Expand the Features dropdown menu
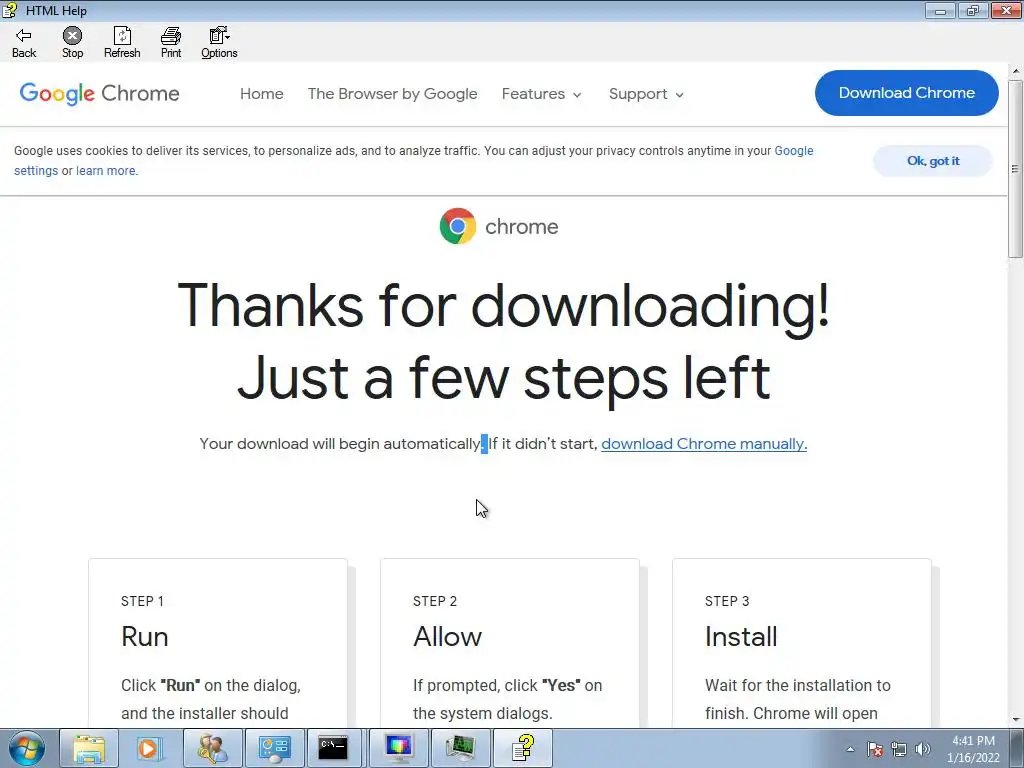Screen dimensions: 1024x768 [x=541, y=94]
